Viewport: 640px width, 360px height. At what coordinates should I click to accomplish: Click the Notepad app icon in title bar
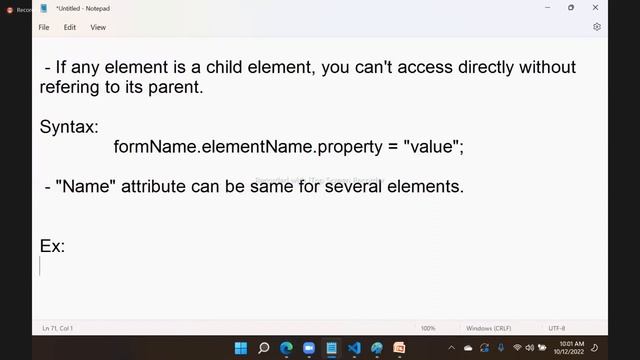point(44,8)
